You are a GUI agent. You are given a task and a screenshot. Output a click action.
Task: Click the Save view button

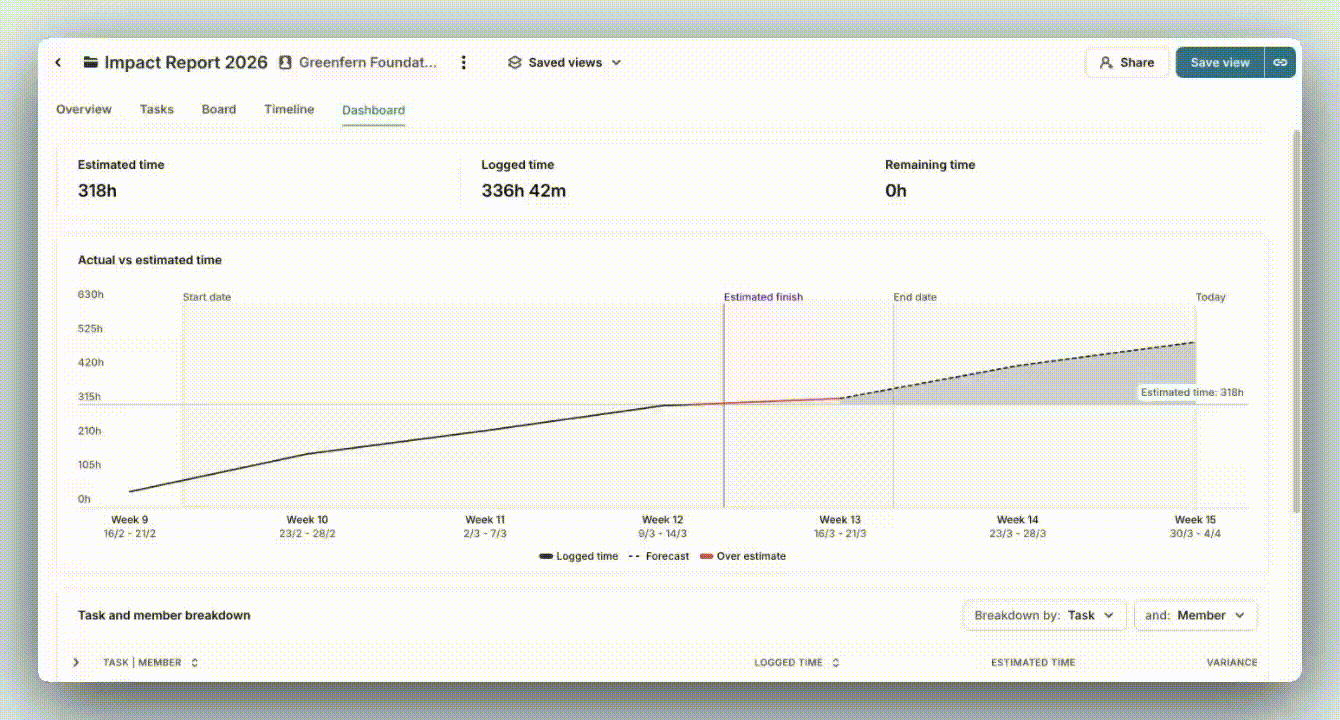click(x=1220, y=62)
